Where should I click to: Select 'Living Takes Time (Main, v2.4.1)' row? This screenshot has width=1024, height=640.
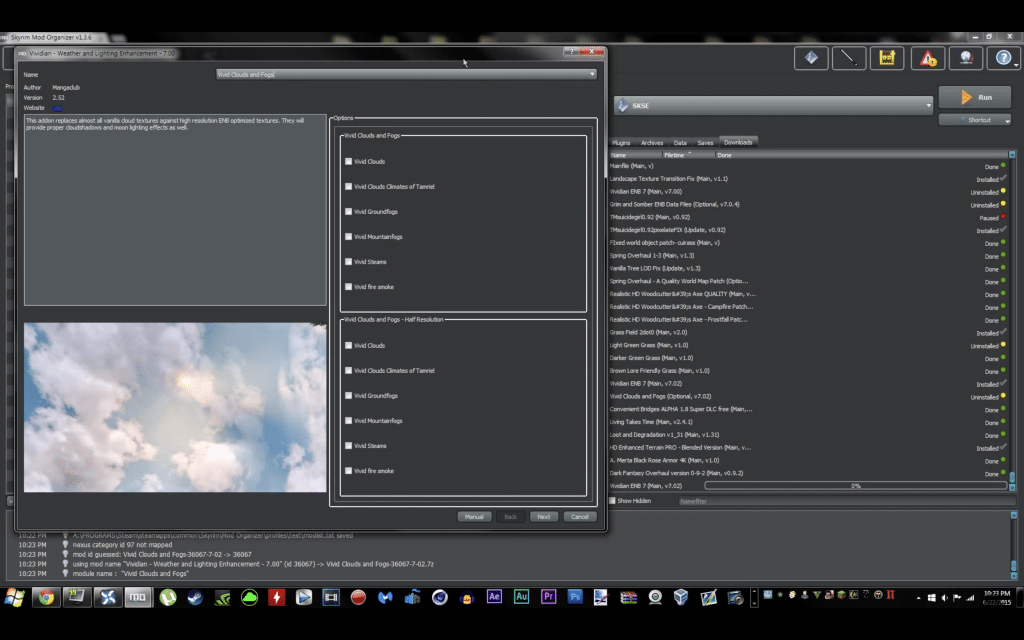coord(808,422)
